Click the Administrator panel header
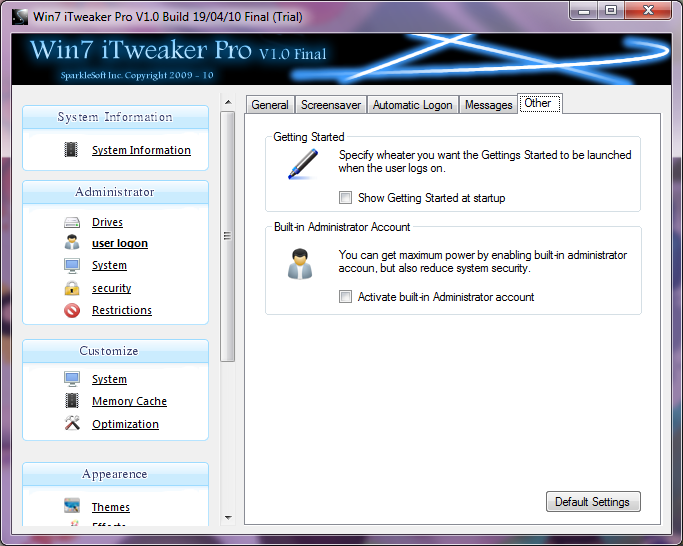 (x=115, y=192)
